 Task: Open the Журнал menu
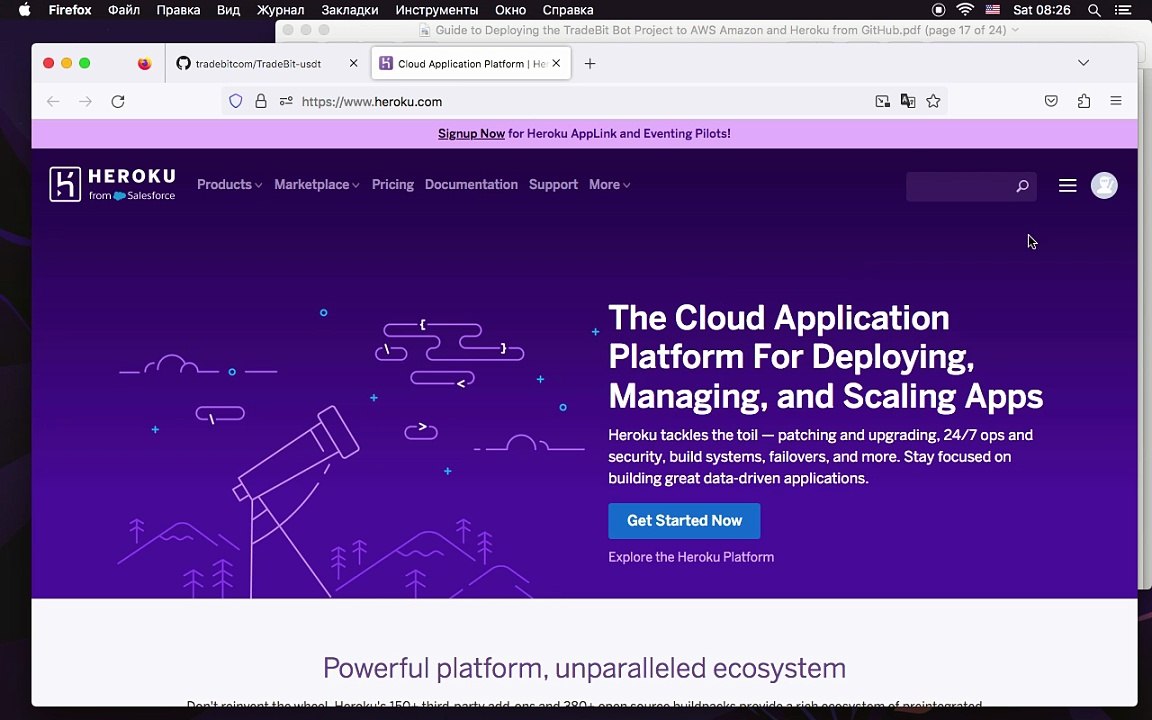click(x=280, y=10)
